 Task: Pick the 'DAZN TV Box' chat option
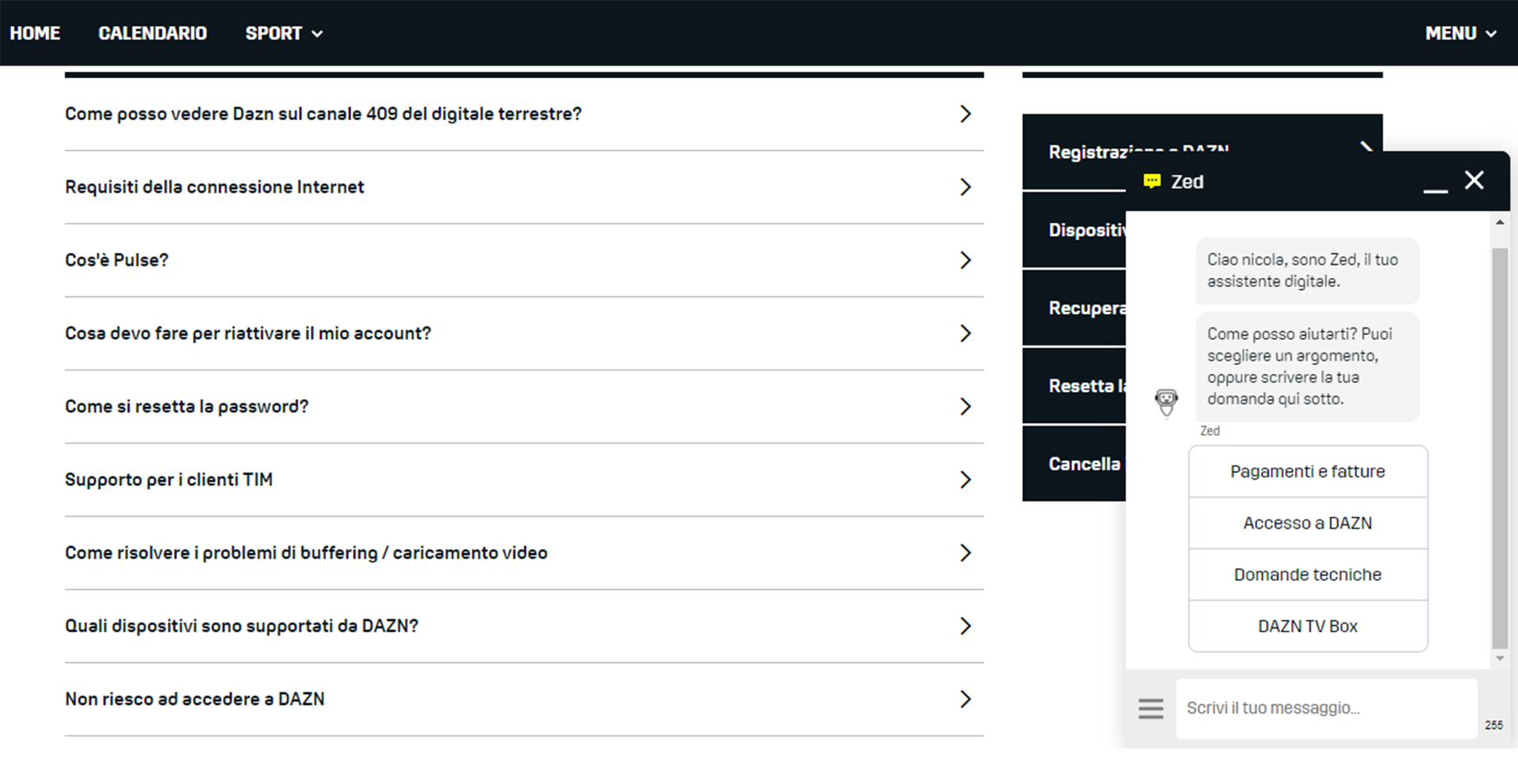[x=1307, y=626]
